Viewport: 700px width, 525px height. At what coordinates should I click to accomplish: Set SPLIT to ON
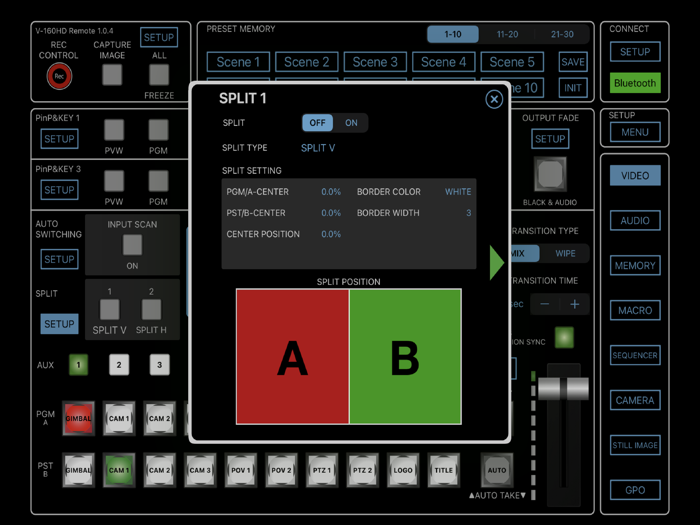point(351,123)
